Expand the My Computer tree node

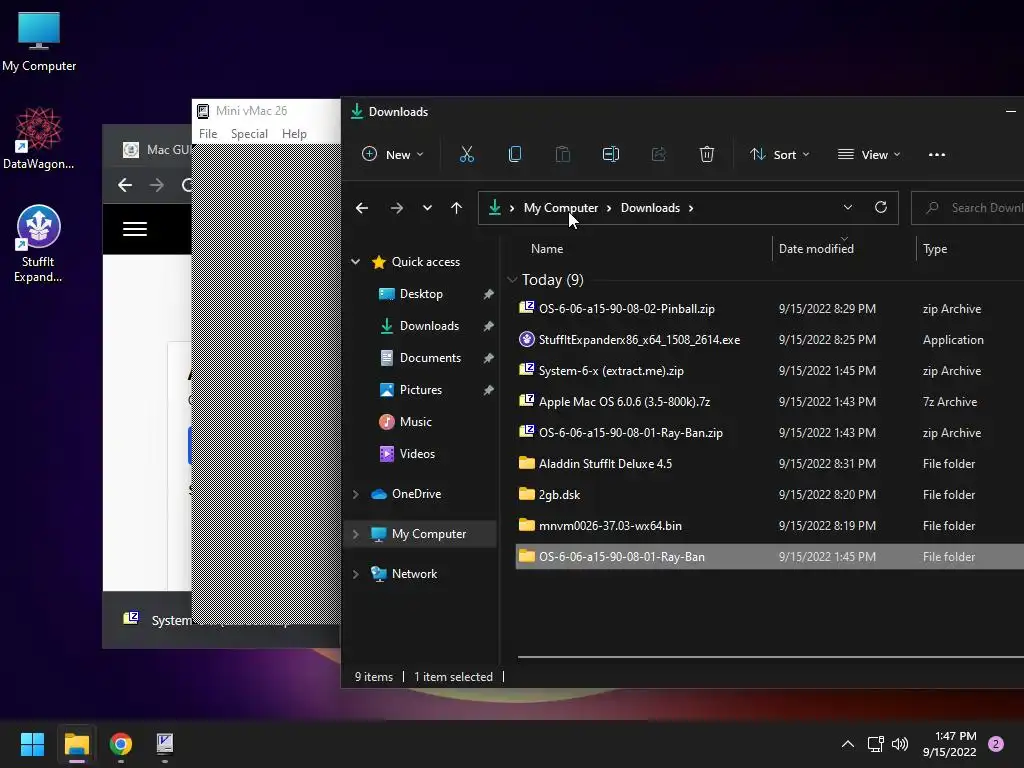(x=356, y=534)
